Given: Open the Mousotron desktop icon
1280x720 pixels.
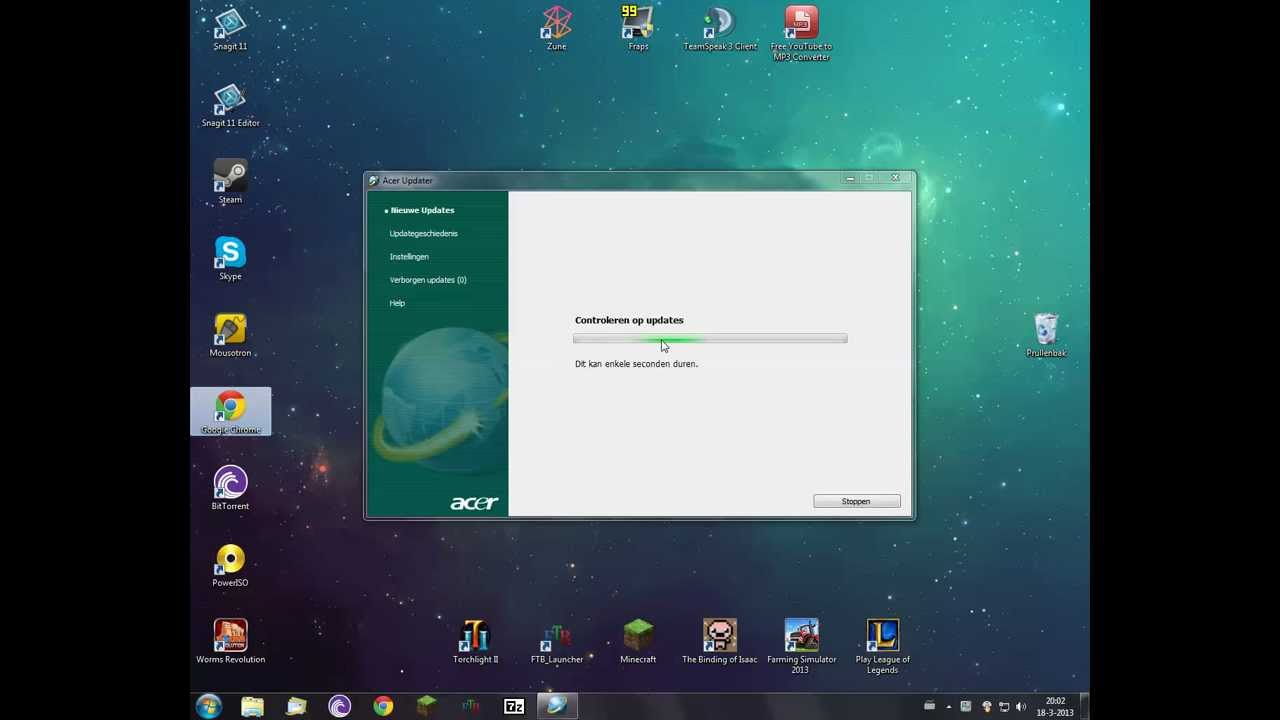Looking at the screenshot, I should [230, 336].
